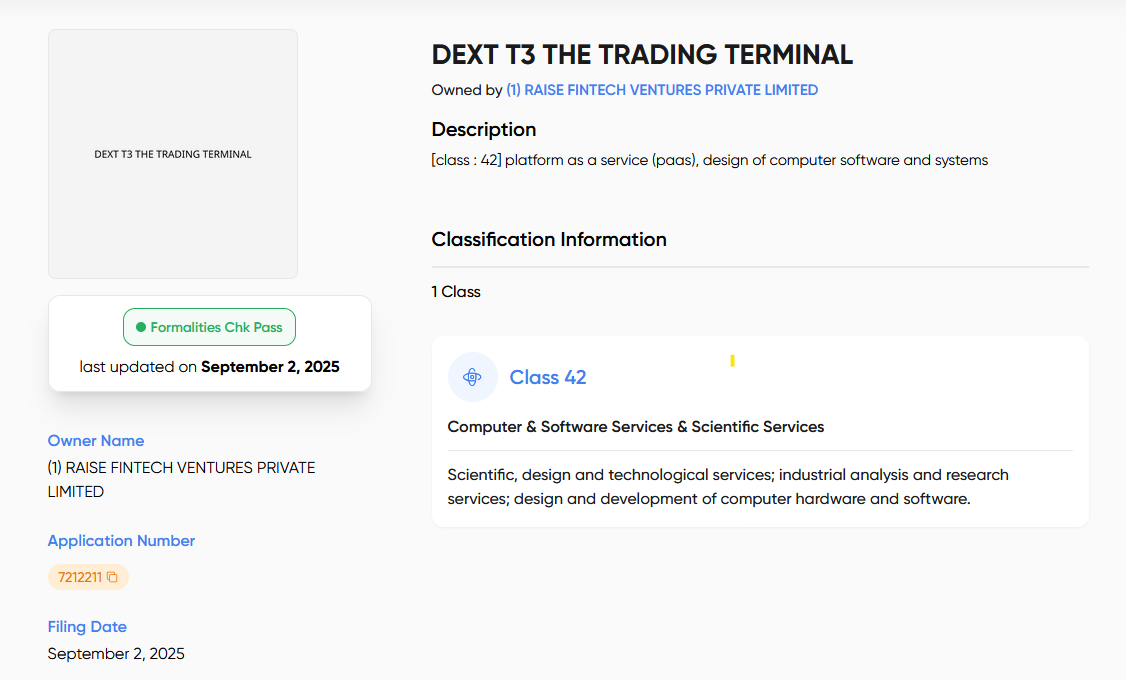Viewport: 1126px width, 680px height.
Task: Click the DEXT T3 THE TRADING TERMINAL title
Action: 642,55
